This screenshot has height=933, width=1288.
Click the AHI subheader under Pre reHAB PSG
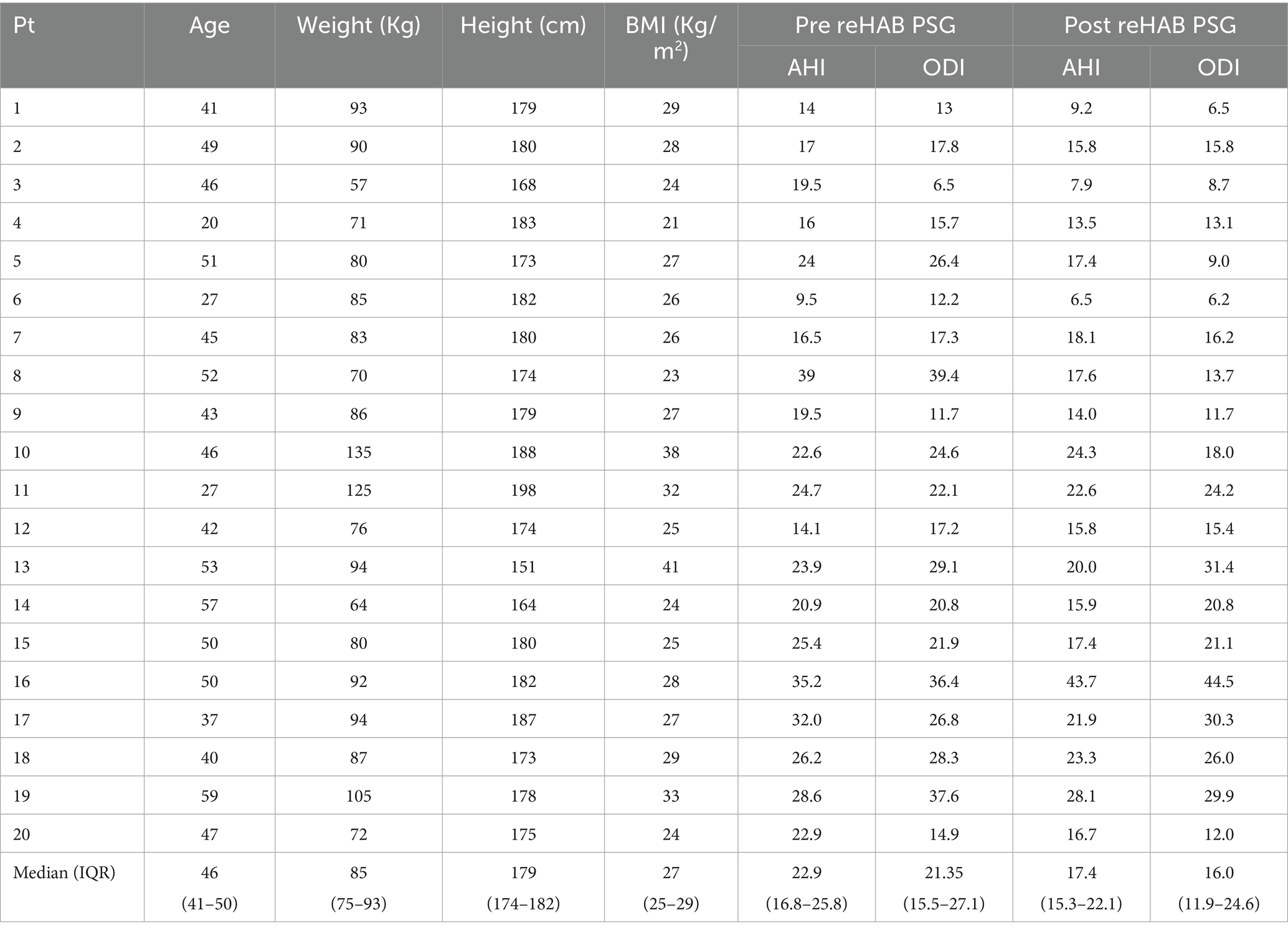pyautogui.click(x=807, y=67)
